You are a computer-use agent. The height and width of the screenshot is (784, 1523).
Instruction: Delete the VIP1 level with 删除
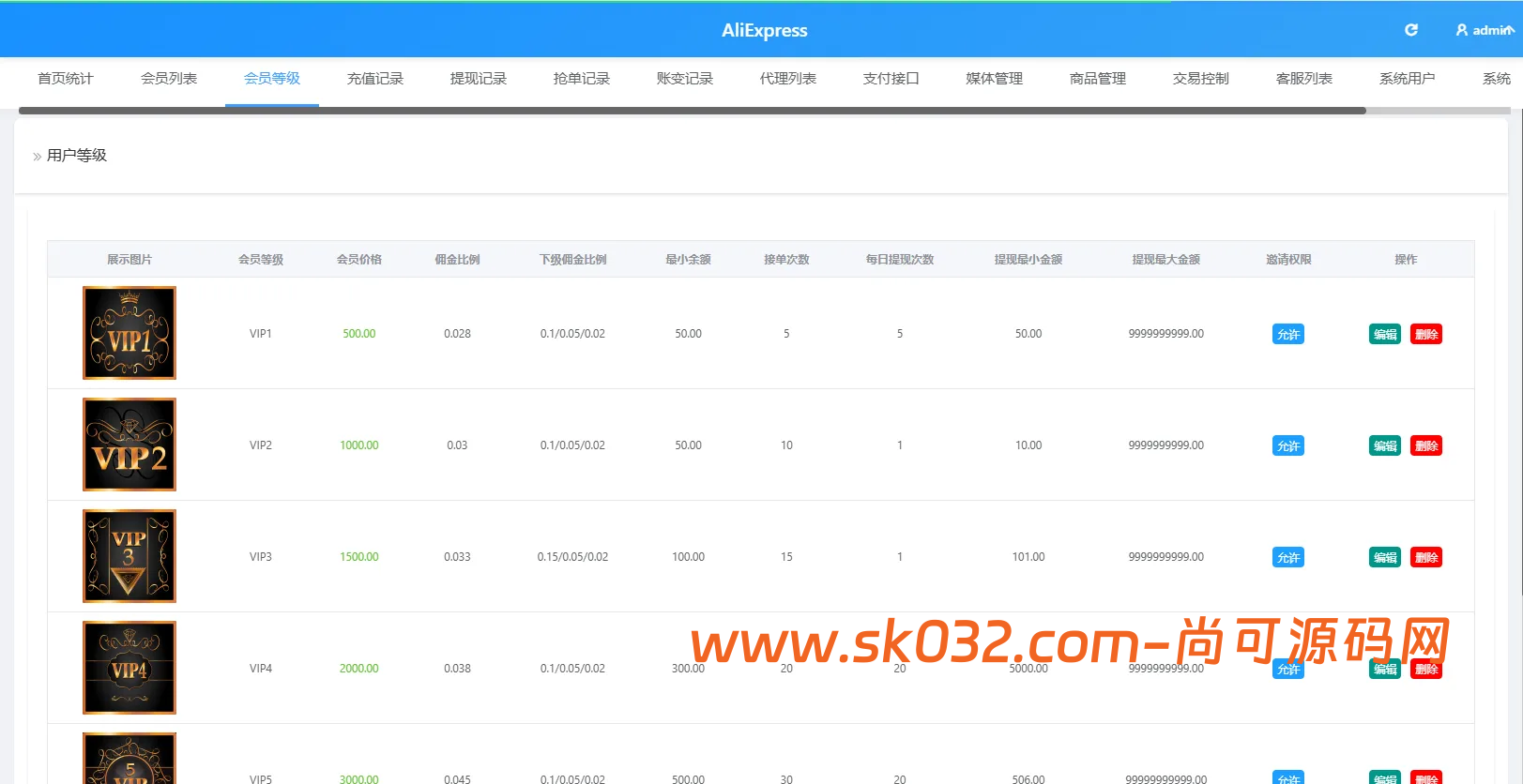1426,334
